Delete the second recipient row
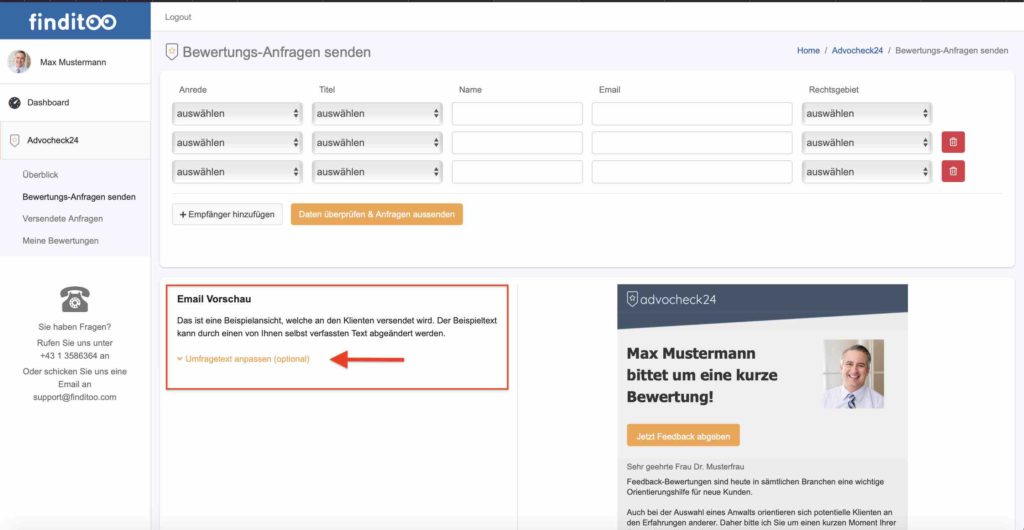The width and height of the screenshot is (1024, 530). 953,142
